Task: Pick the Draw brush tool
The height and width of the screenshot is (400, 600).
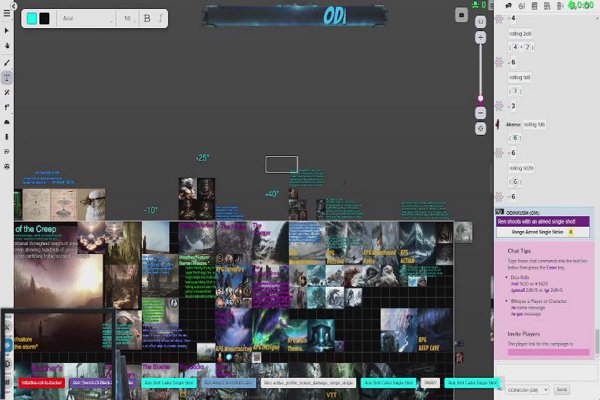Action: [x=7, y=63]
